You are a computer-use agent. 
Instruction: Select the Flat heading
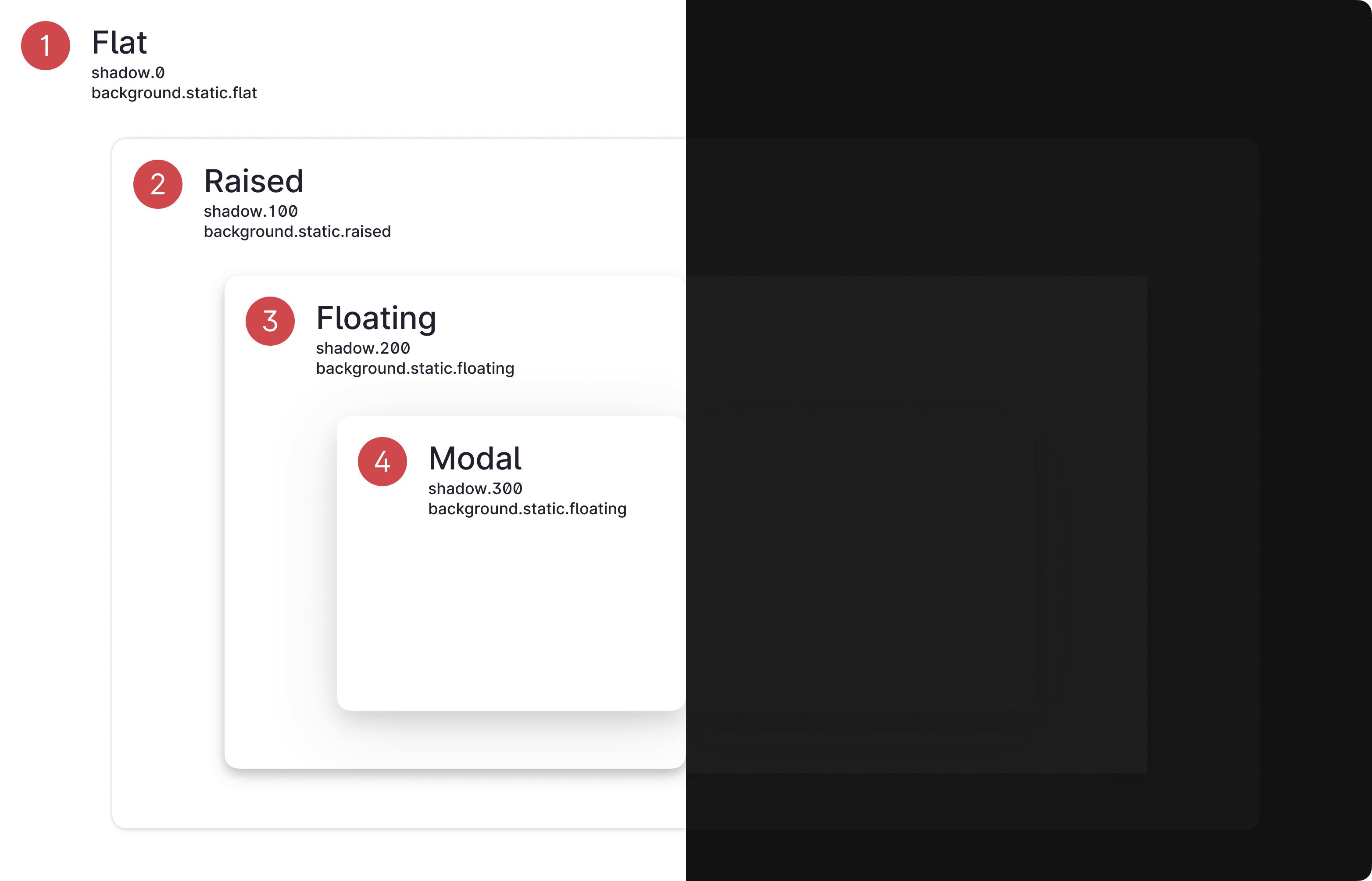tap(119, 43)
